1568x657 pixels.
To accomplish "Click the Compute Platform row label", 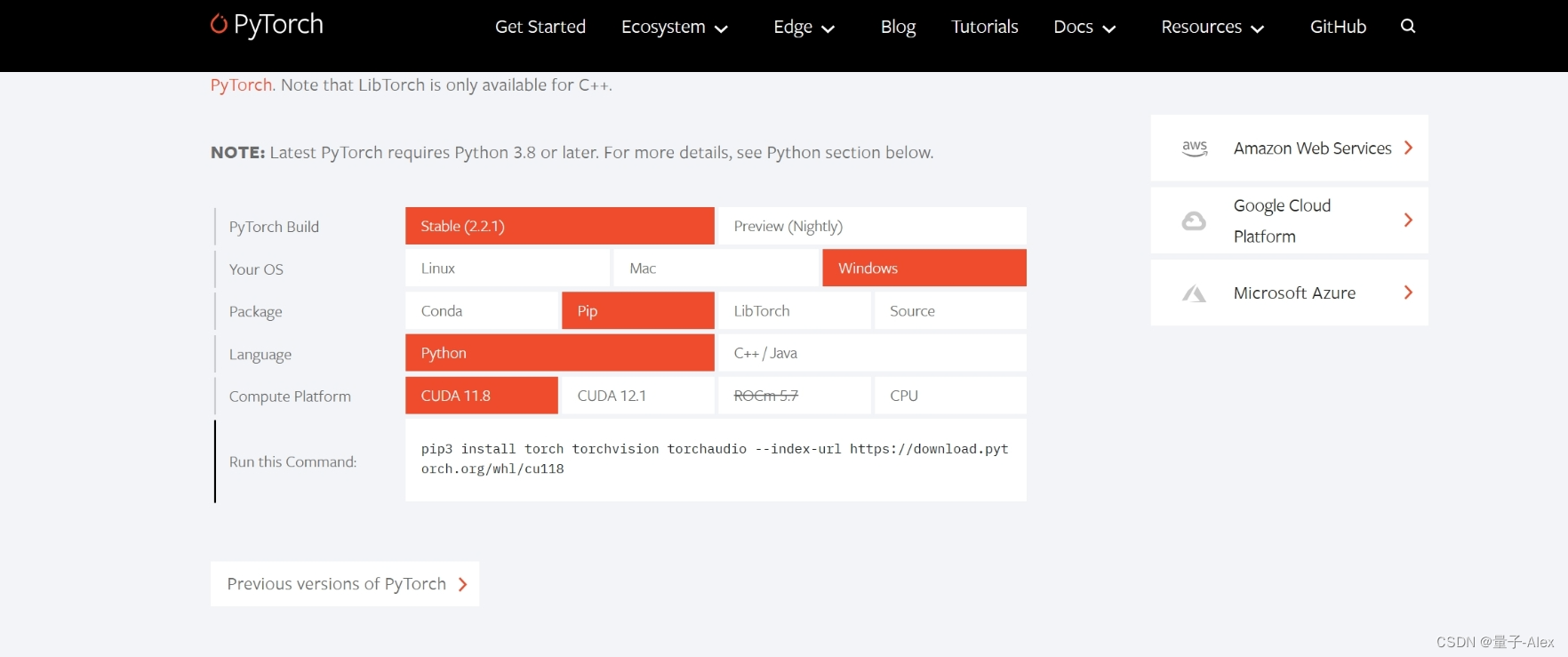I will click(290, 397).
